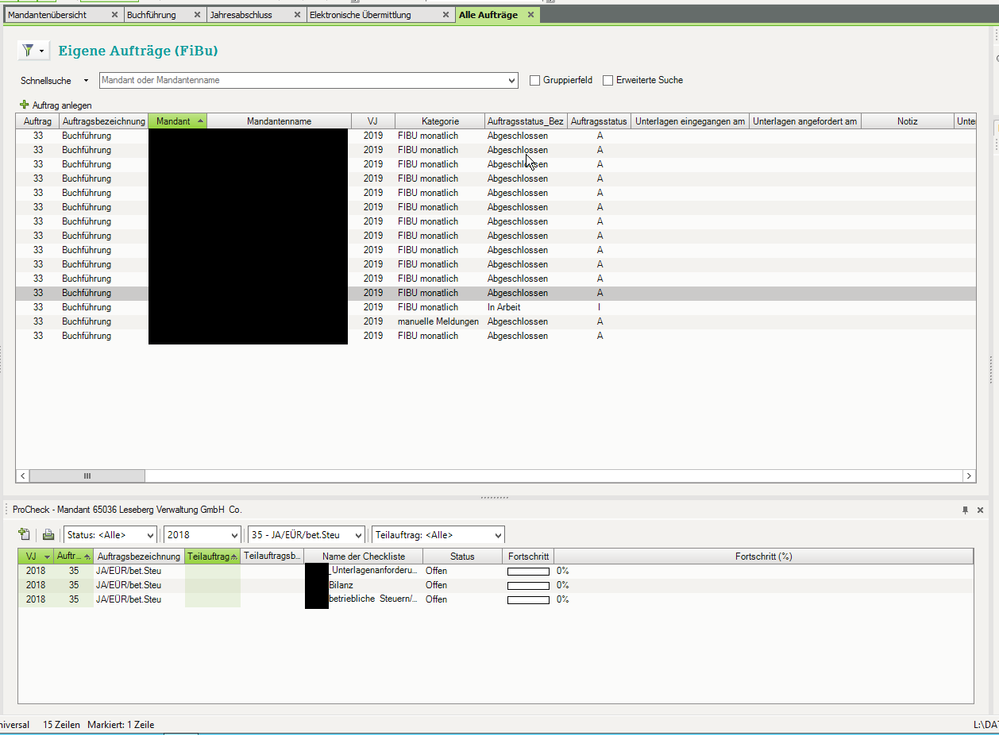Click the print icon in ProCheck toolbar
This screenshot has height=735, width=999.
click(48, 535)
